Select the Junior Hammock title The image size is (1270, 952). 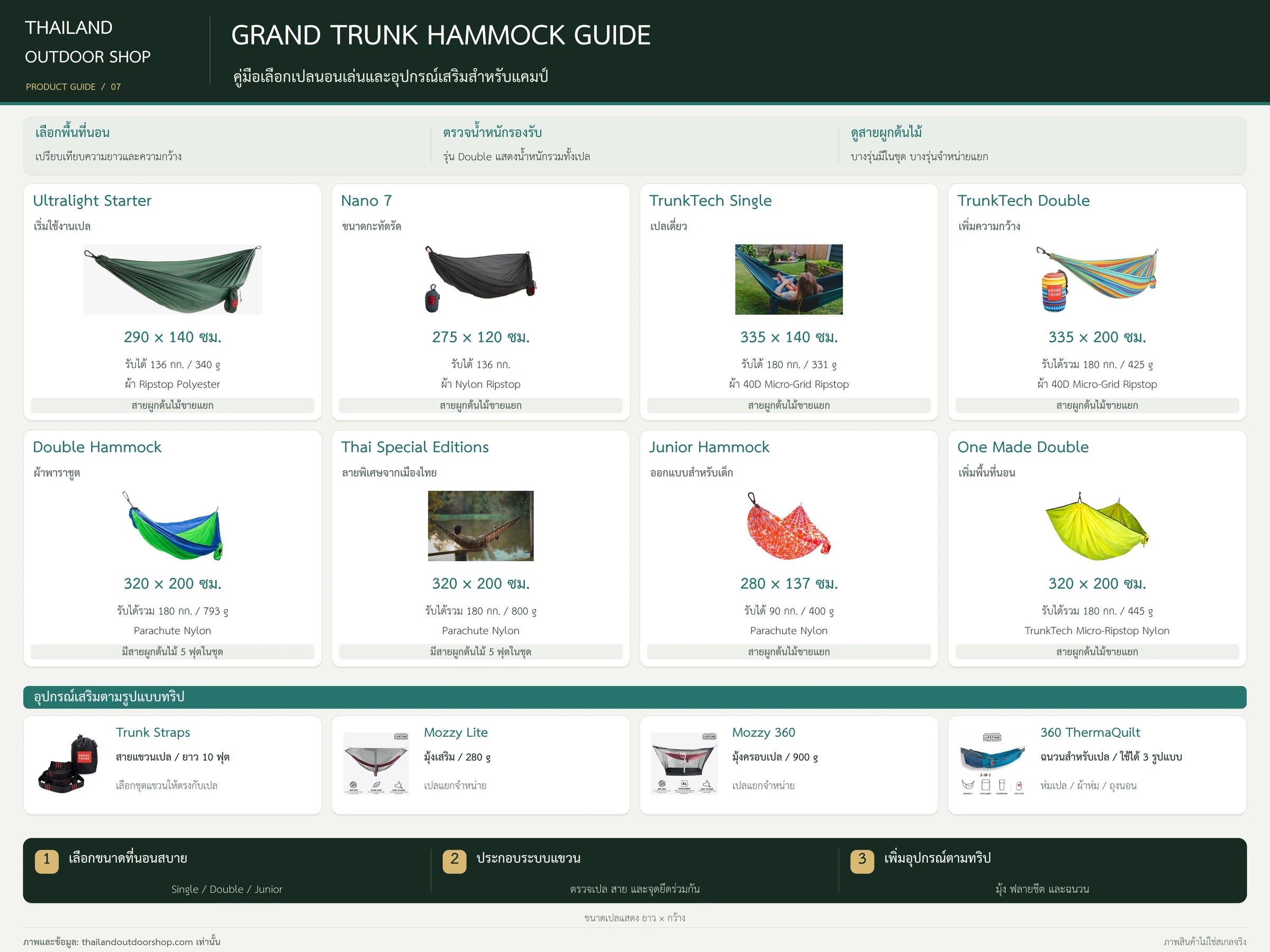[709, 447]
